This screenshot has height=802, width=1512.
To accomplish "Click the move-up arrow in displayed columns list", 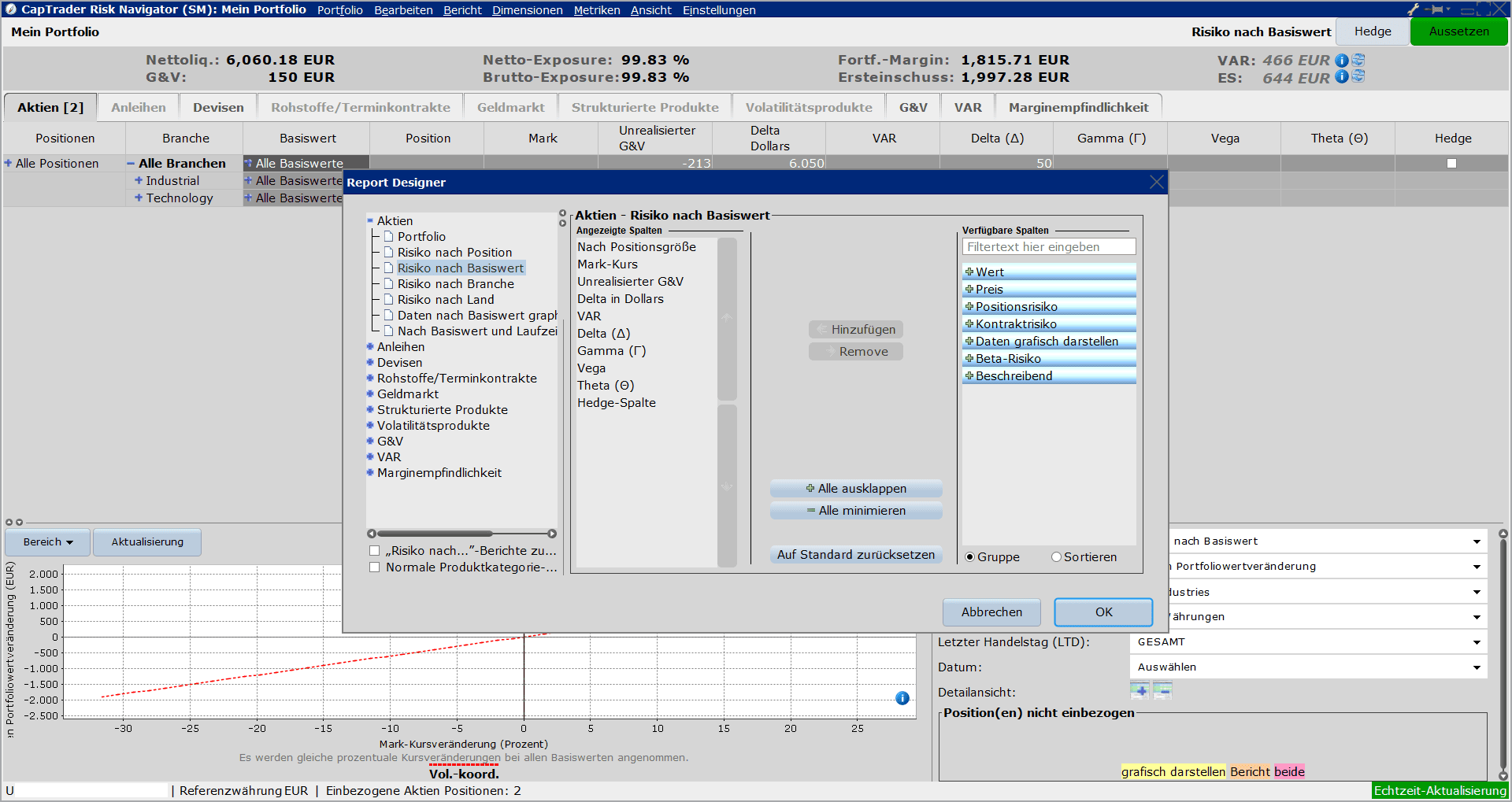I will (727, 318).
